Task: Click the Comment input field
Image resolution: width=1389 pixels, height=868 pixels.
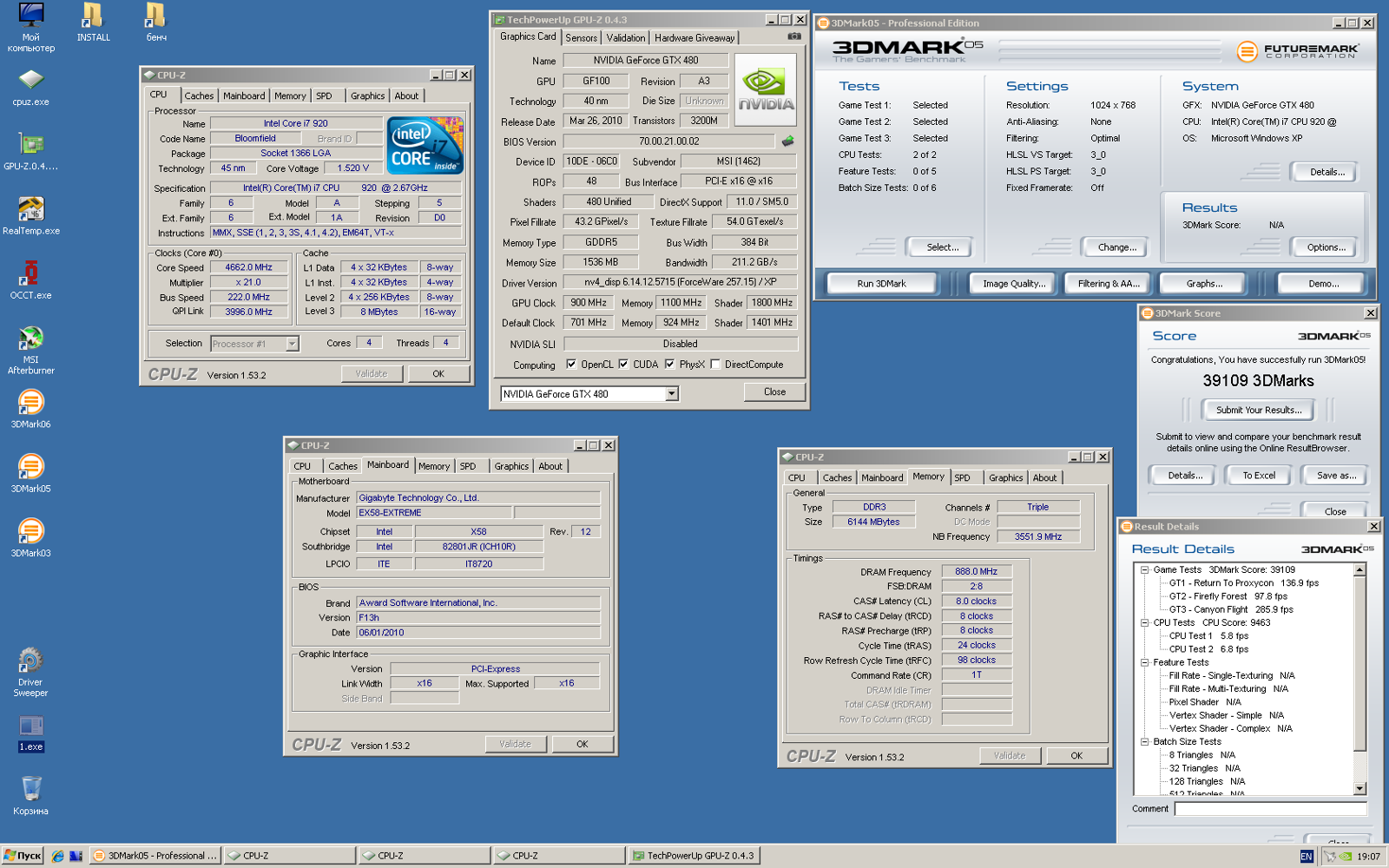Action: [x=1271, y=809]
